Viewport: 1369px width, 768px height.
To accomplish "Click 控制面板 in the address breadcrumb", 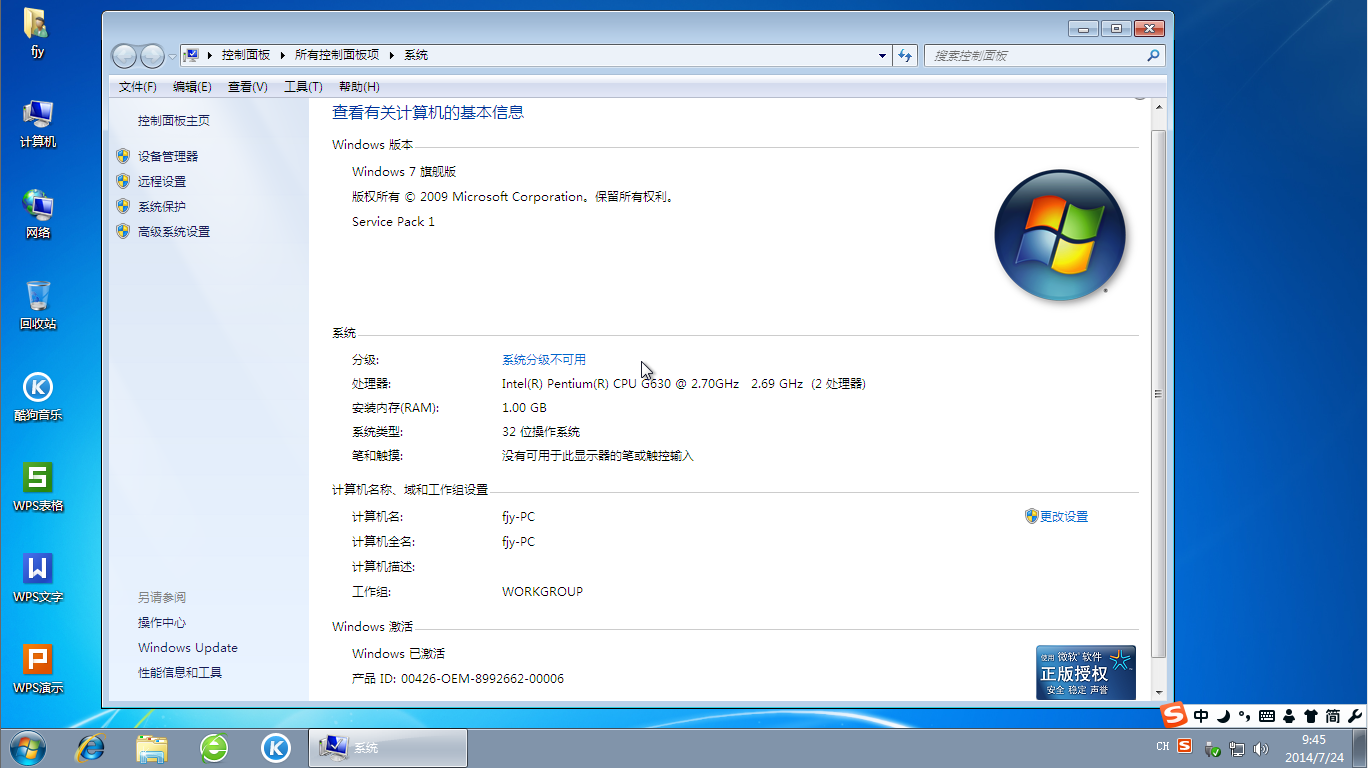I will click(x=246, y=56).
